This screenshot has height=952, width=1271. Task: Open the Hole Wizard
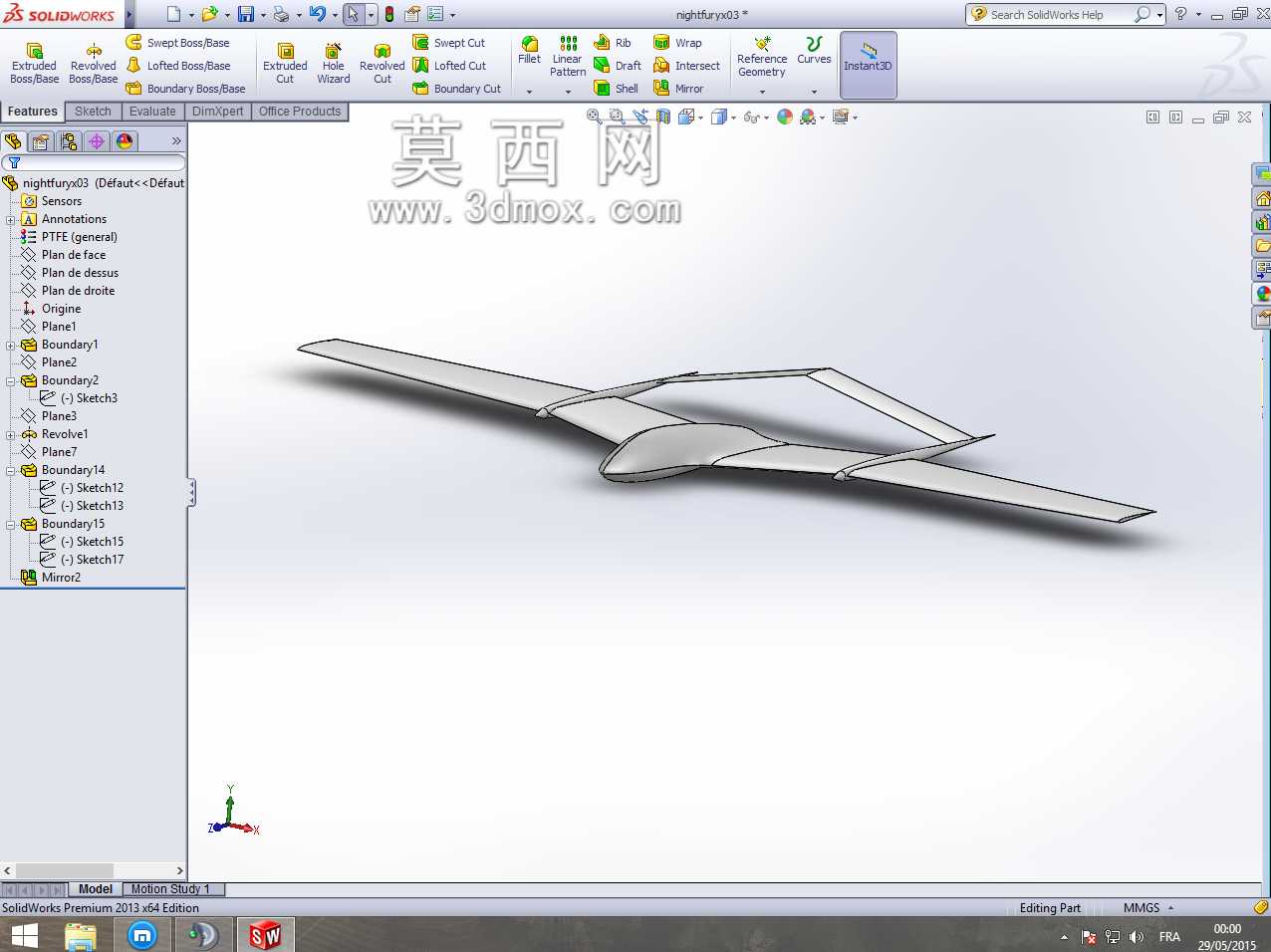pyautogui.click(x=334, y=64)
